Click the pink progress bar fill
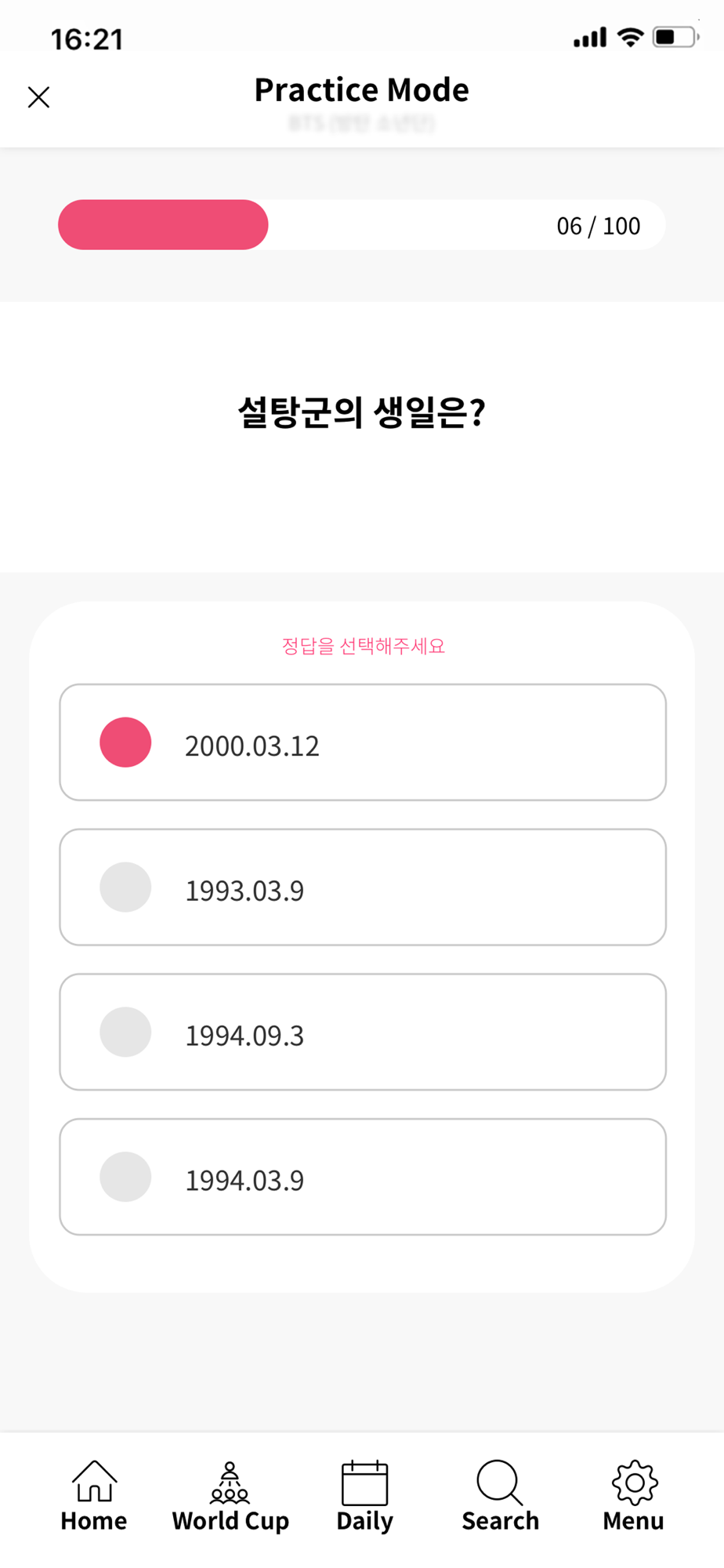Image resolution: width=724 pixels, height=1568 pixels. [x=163, y=225]
